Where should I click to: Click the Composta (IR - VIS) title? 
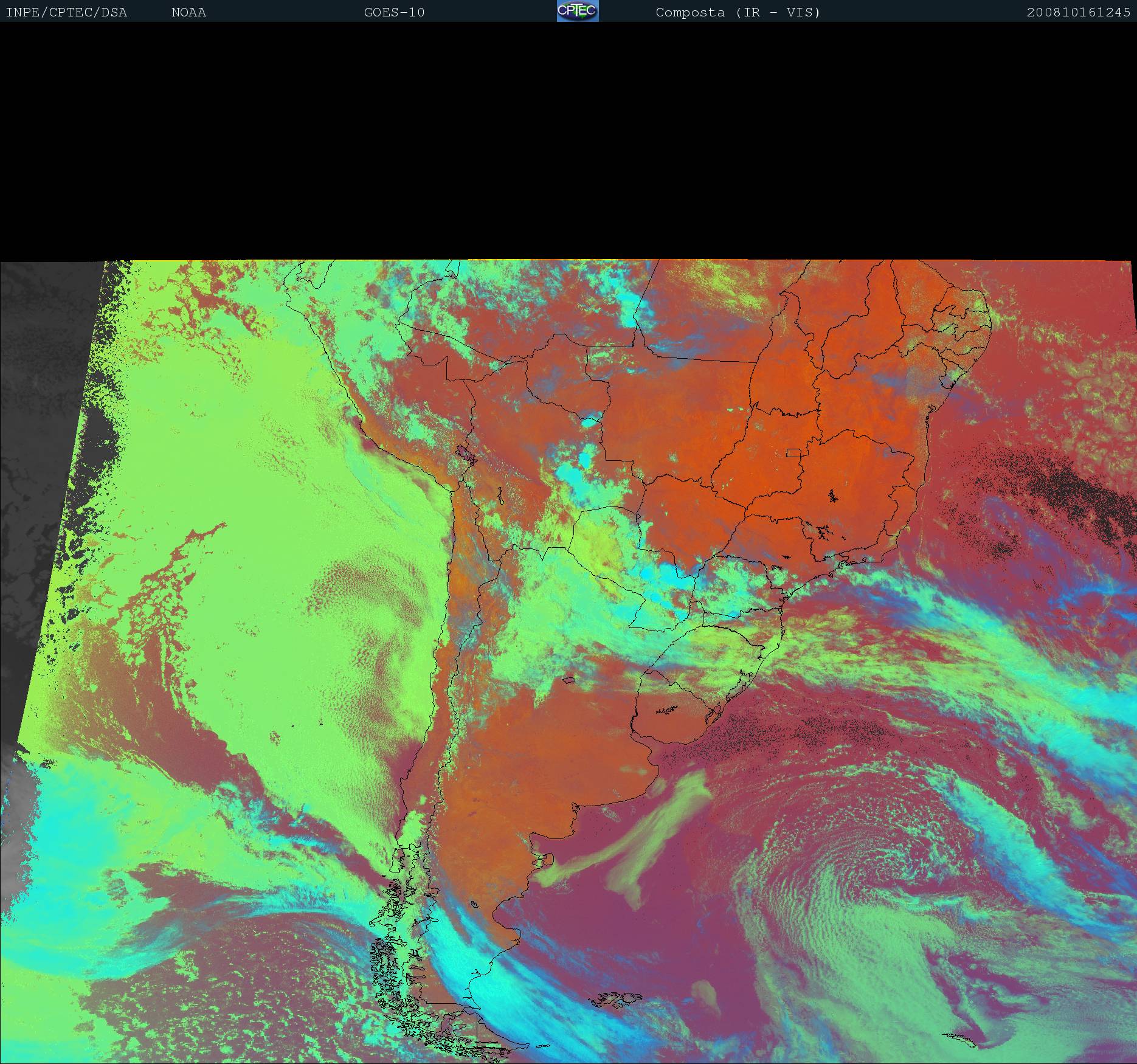coord(738,12)
